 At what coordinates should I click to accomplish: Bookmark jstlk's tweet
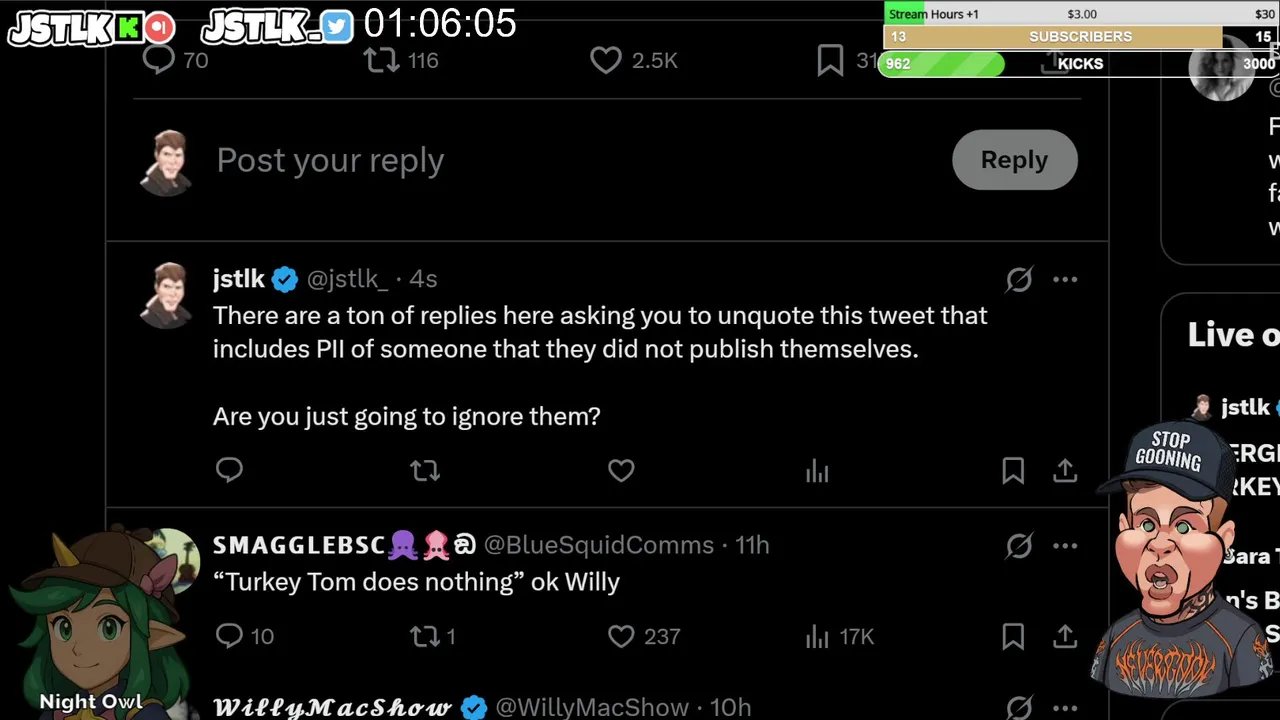pyautogui.click(x=1013, y=470)
